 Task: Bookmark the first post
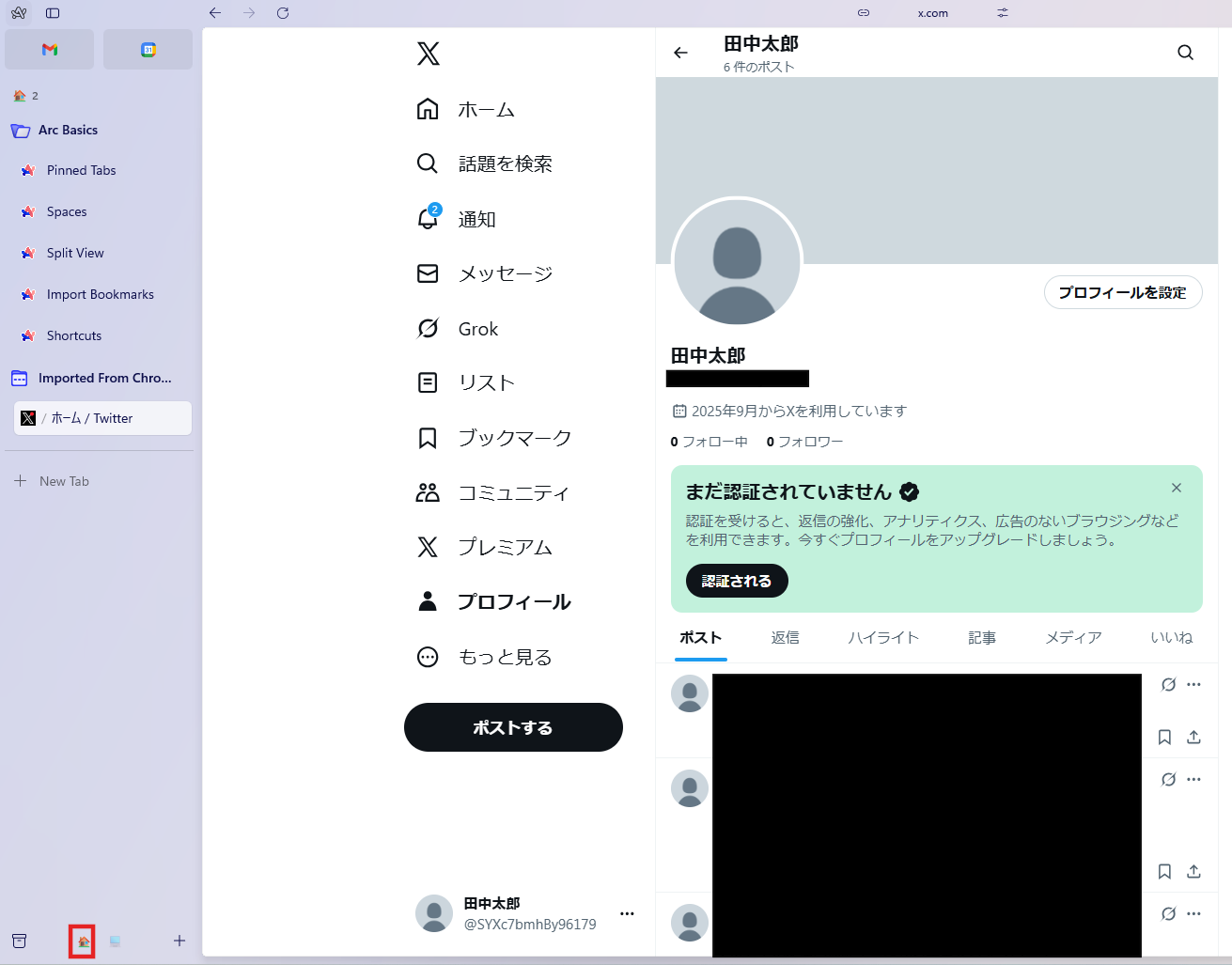pos(1164,738)
